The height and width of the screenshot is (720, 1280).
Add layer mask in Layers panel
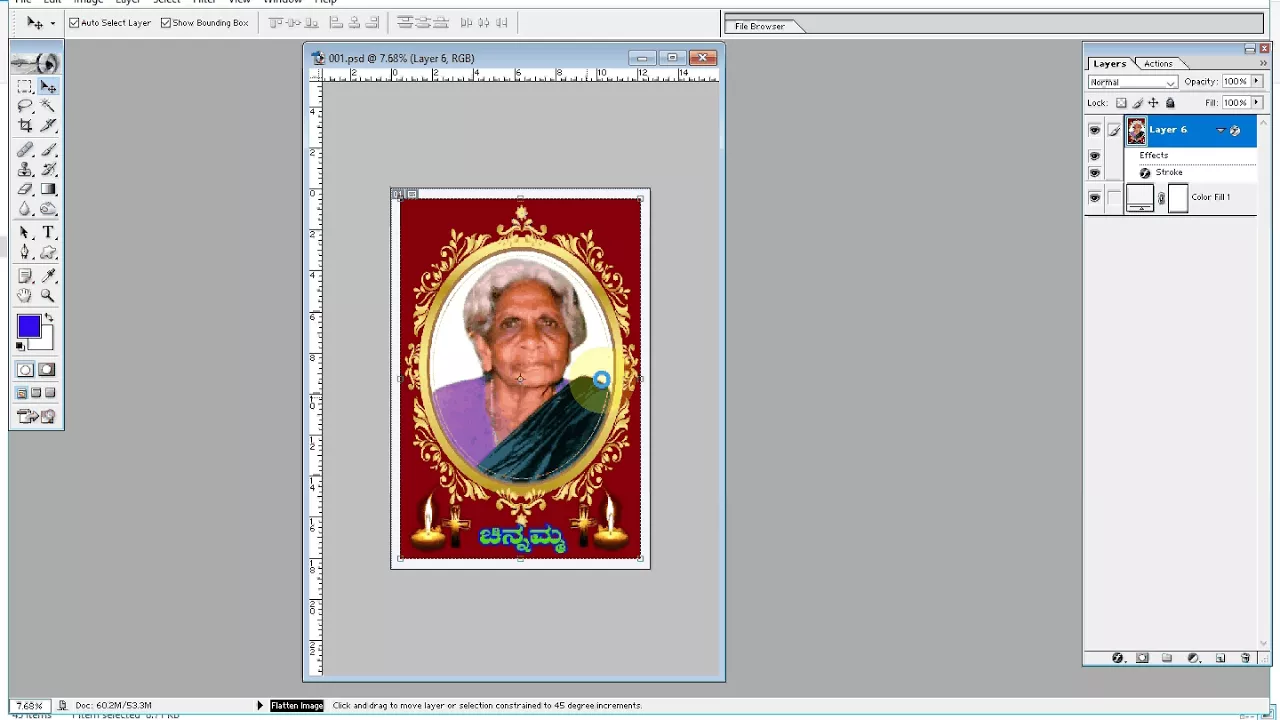pos(1142,658)
